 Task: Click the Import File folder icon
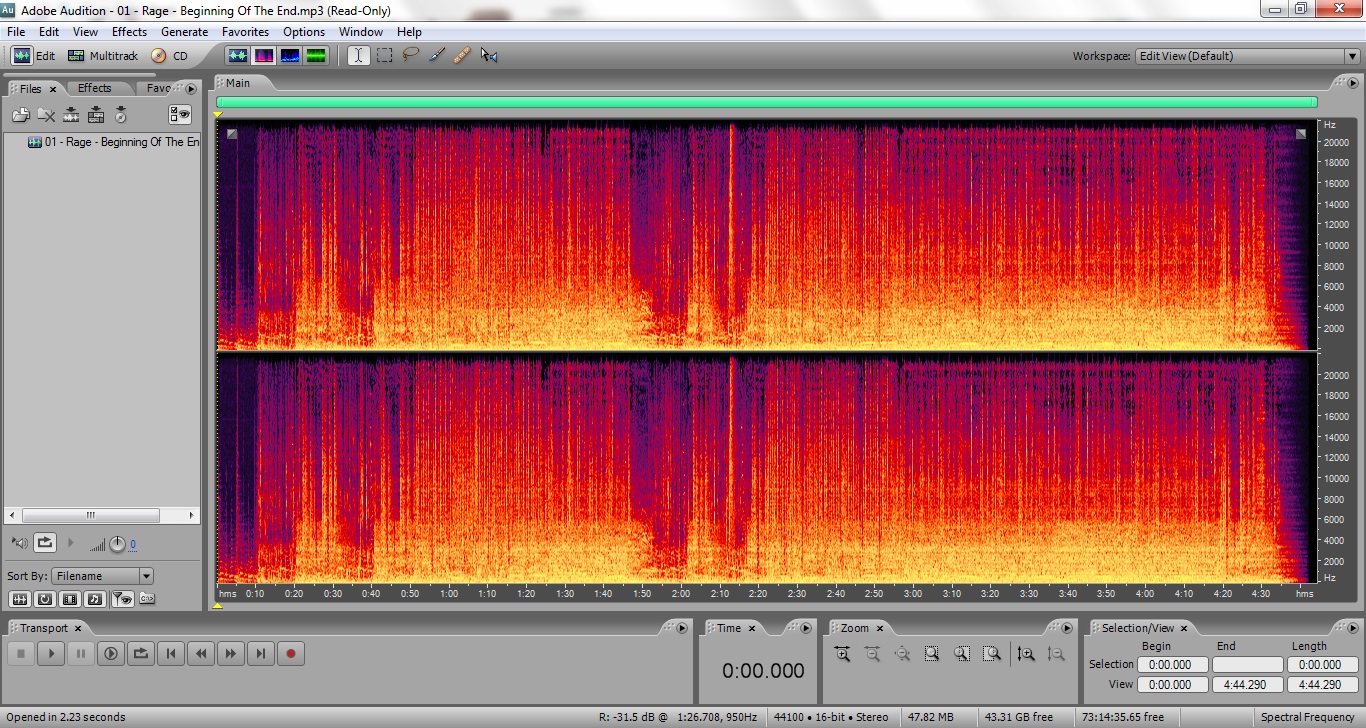20,115
